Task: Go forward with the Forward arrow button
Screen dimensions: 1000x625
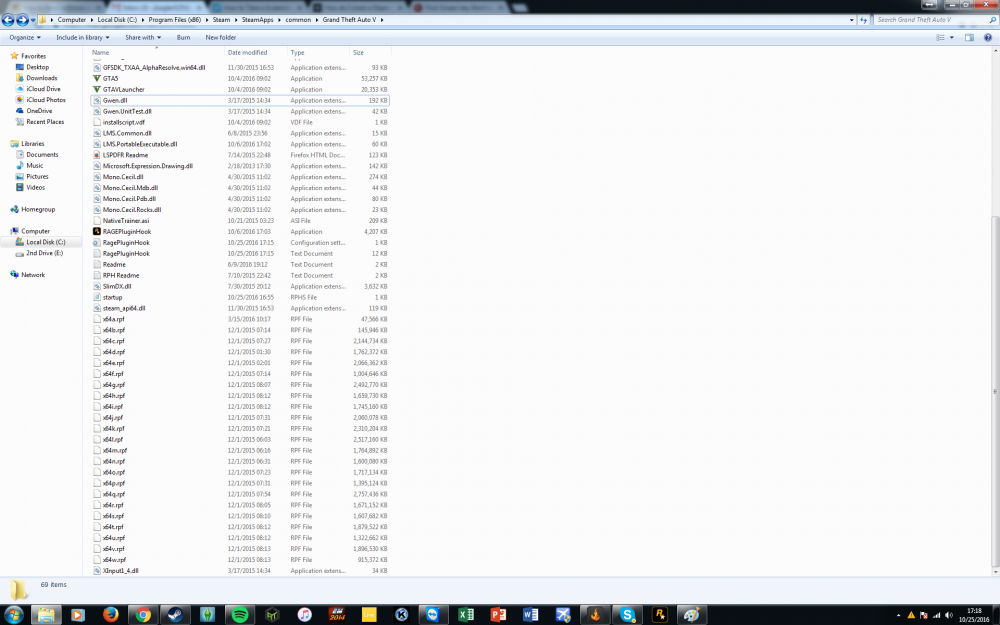Action: click(22, 20)
